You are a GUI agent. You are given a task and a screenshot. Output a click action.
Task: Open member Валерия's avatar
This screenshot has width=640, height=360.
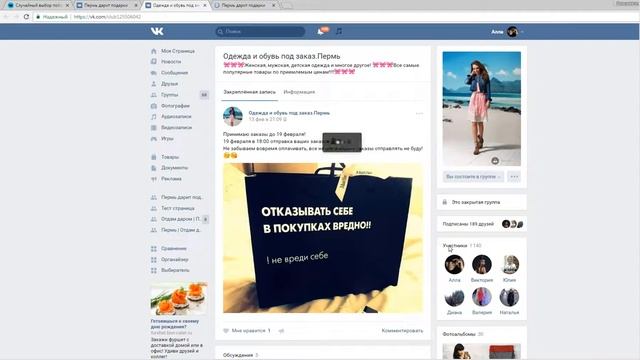pos(482,297)
